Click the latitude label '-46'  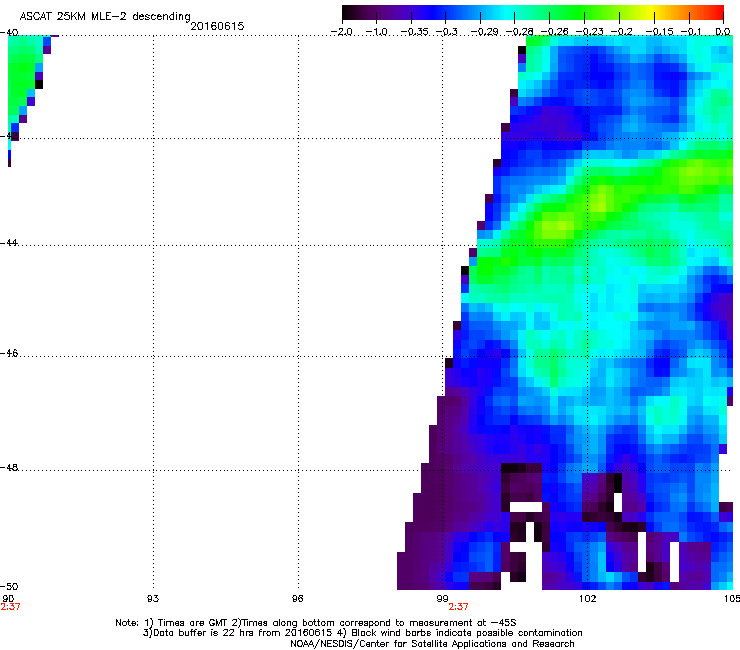[x=9, y=354]
